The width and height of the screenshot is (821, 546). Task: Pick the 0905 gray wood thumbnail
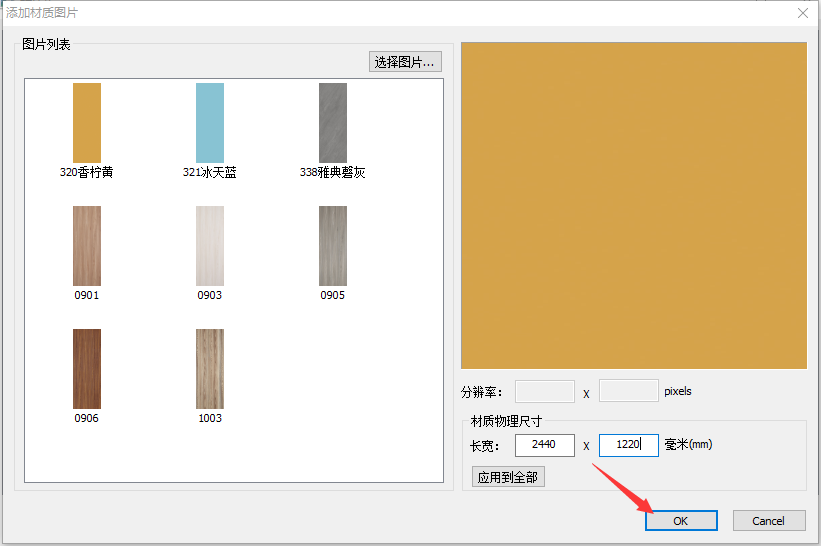[333, 246]
